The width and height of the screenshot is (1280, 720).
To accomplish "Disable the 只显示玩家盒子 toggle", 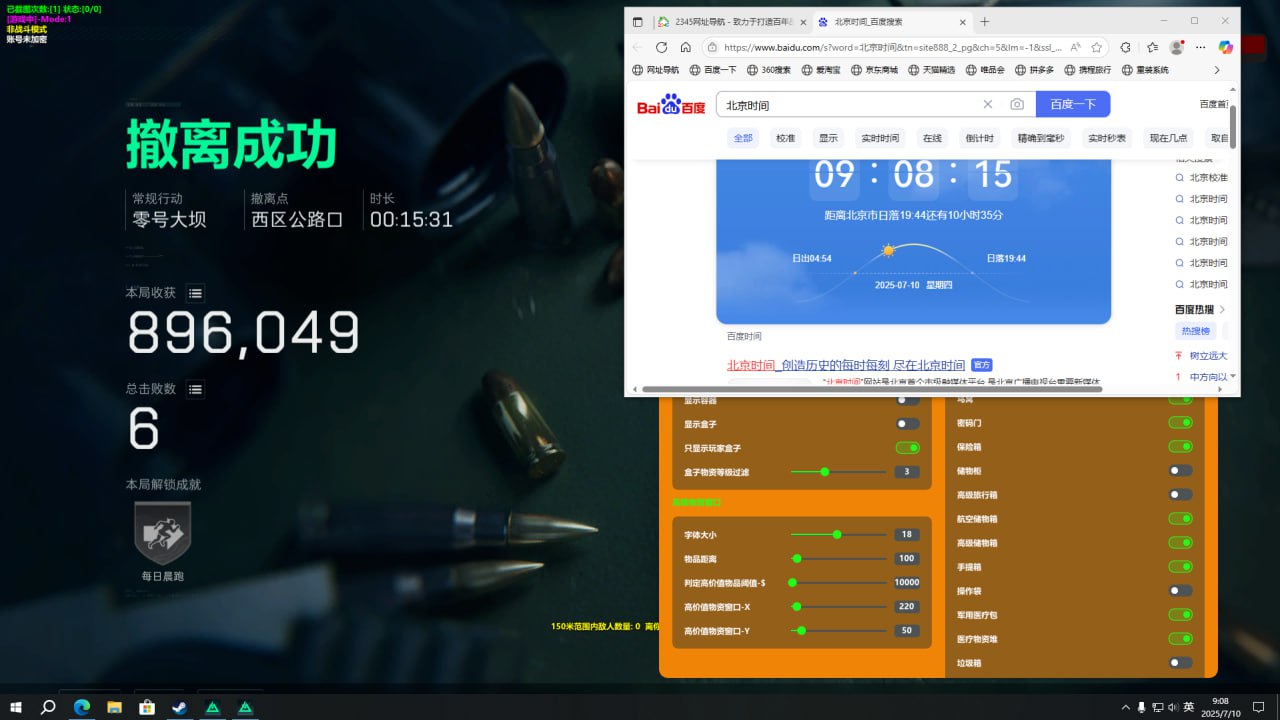I will click(x=907, y=448).
